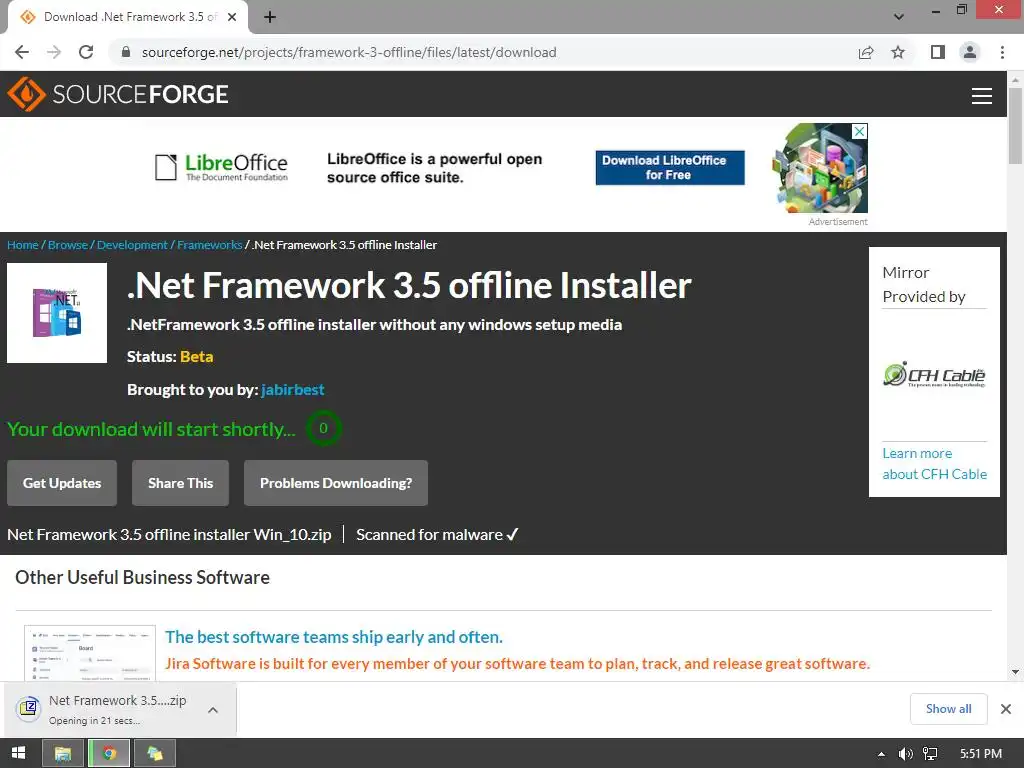Go to Home breadcrumb link
The height and width of the screenshot is (768, 1024).
[x=23, y=245]
